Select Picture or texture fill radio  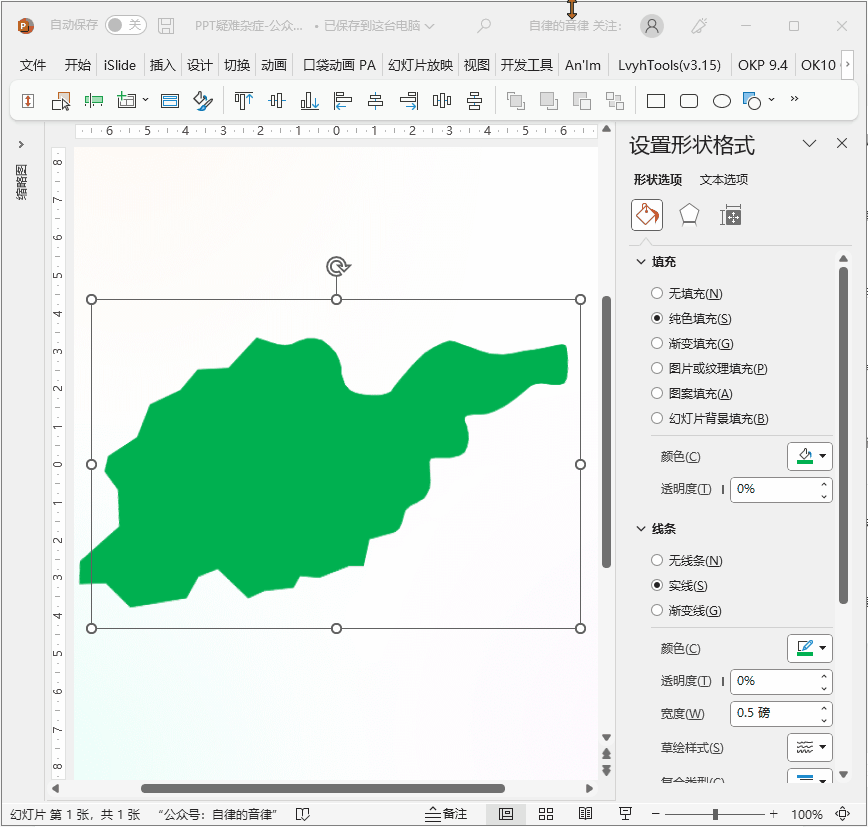[x=657, y=368]
